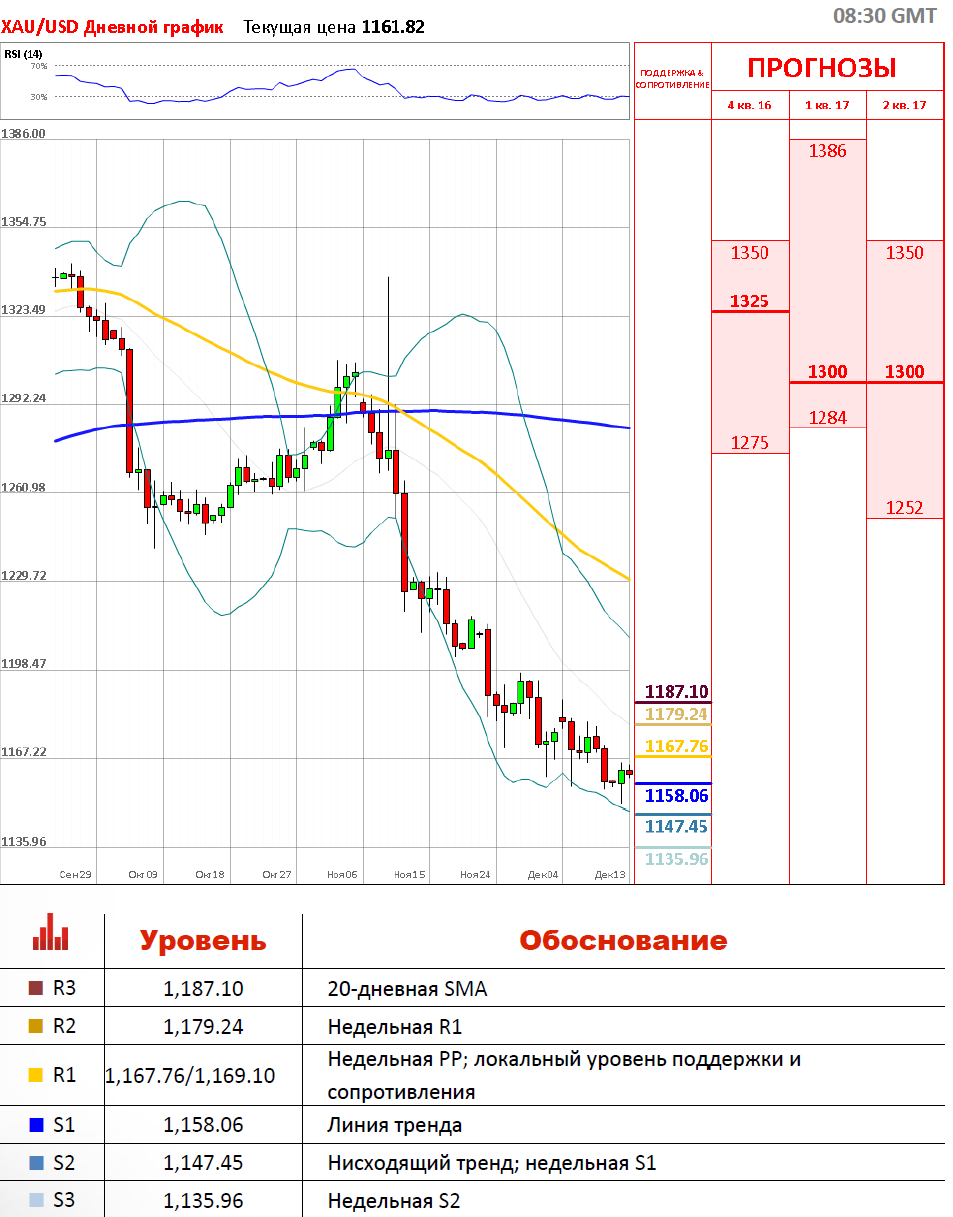Select the '4 кв. 16' forecast column header
The height and width of the screenshot is (1217, 953).
tap(749, 105)
